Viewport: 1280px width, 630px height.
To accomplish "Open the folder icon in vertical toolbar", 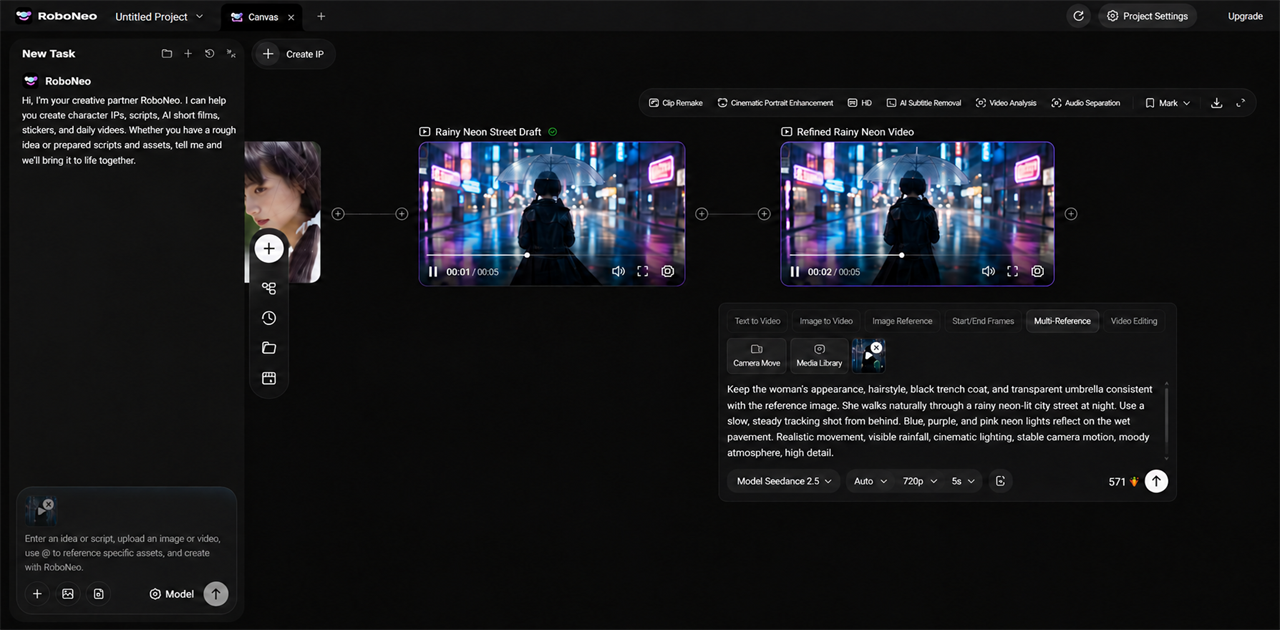I will click(269, 348).
